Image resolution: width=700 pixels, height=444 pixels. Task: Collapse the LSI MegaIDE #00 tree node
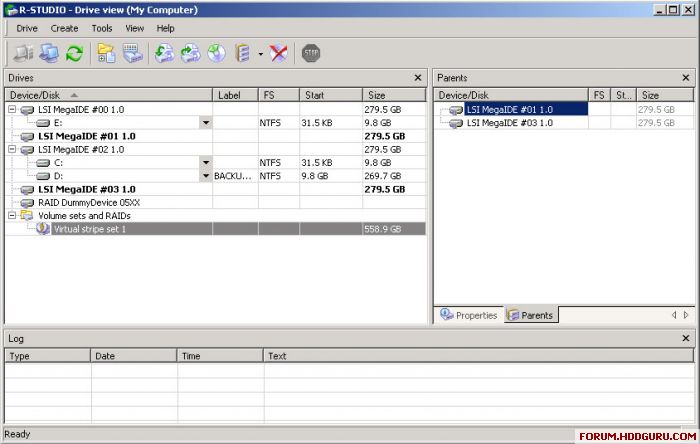click(x=12, y=109)
